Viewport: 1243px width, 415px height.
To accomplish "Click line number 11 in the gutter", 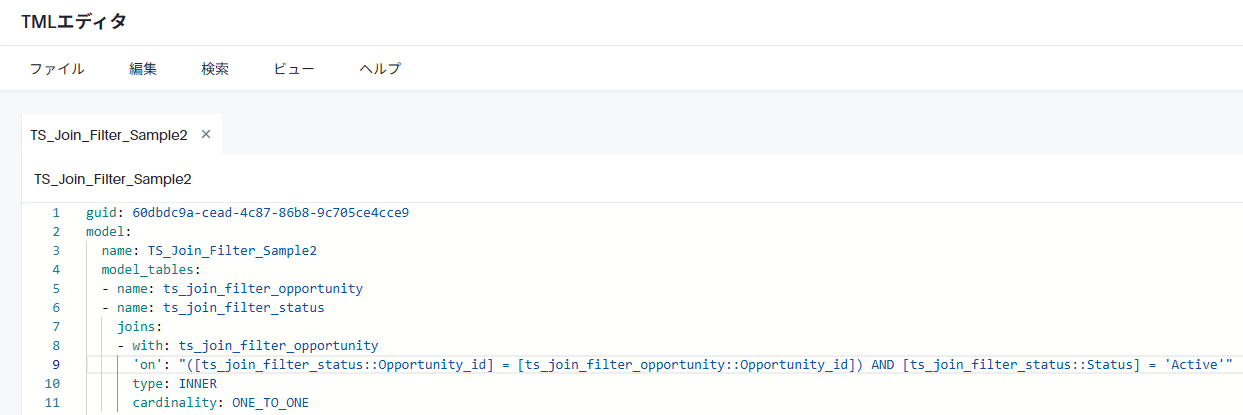I will coord(53,403).
